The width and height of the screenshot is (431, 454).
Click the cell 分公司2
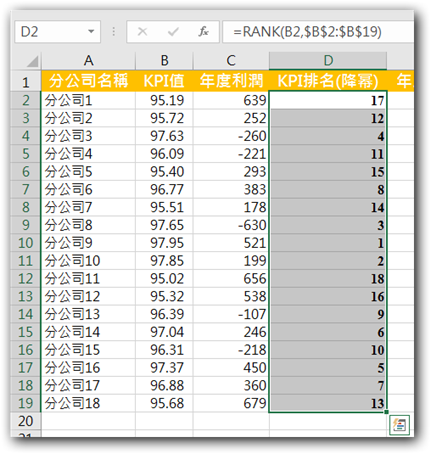coord(88,118)
